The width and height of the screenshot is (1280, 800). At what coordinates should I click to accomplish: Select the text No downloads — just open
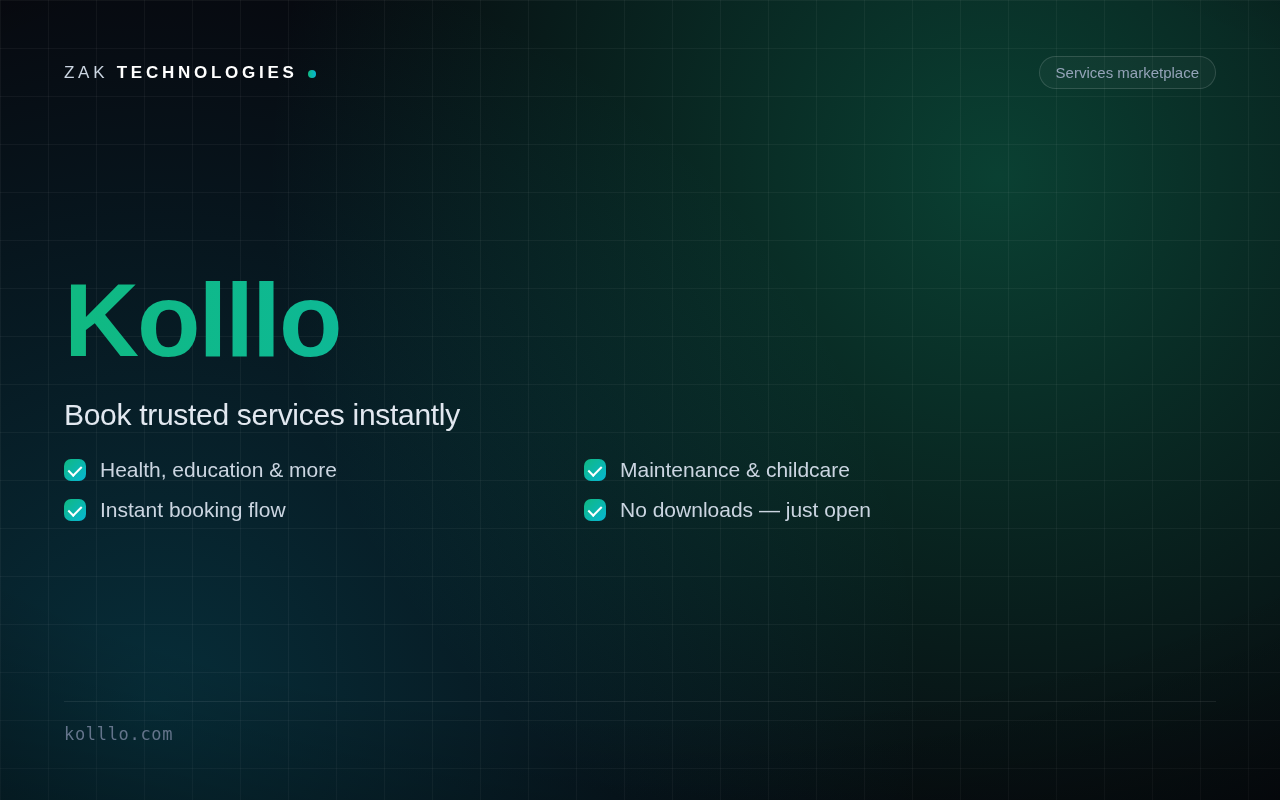(745, 510)
